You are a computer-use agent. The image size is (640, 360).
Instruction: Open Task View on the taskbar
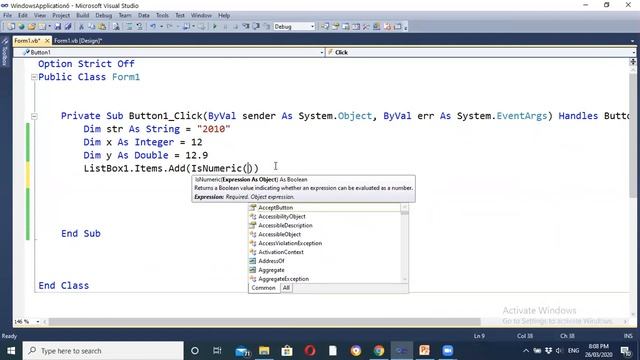point(217,351)
